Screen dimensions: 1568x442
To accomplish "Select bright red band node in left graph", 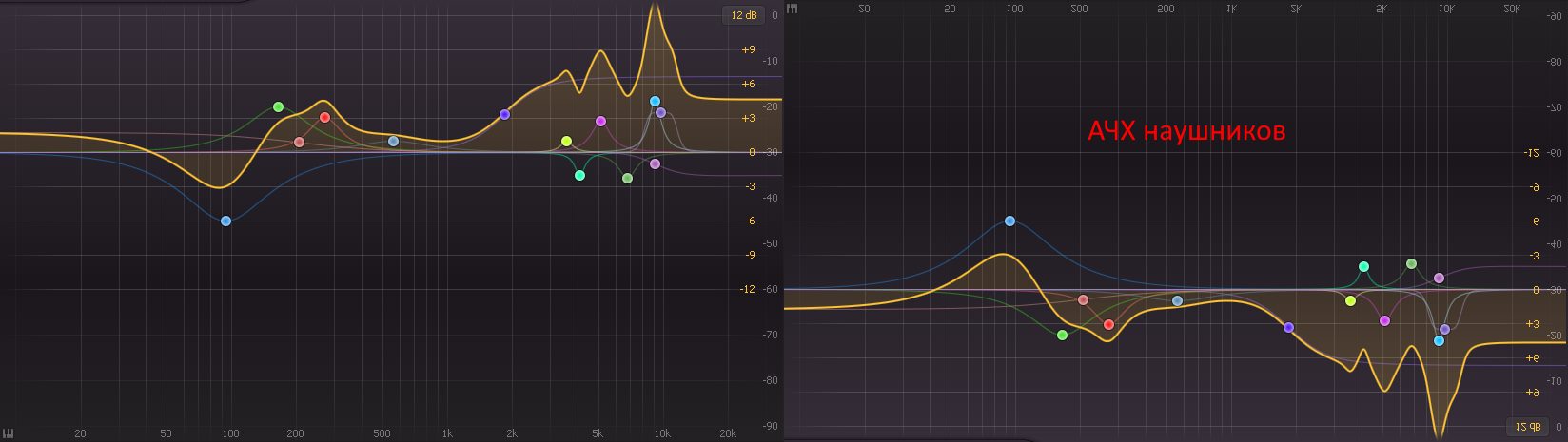I will 324,118.
